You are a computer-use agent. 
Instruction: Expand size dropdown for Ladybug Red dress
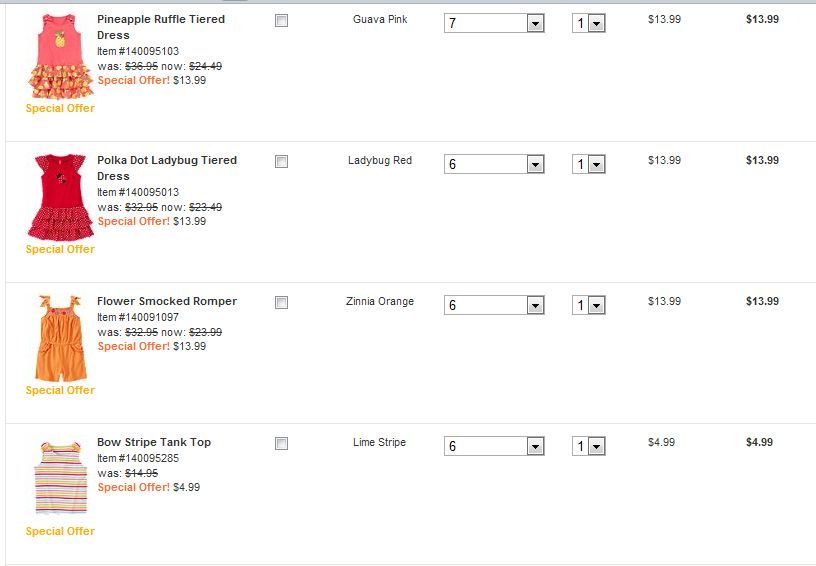click(493, 164)
